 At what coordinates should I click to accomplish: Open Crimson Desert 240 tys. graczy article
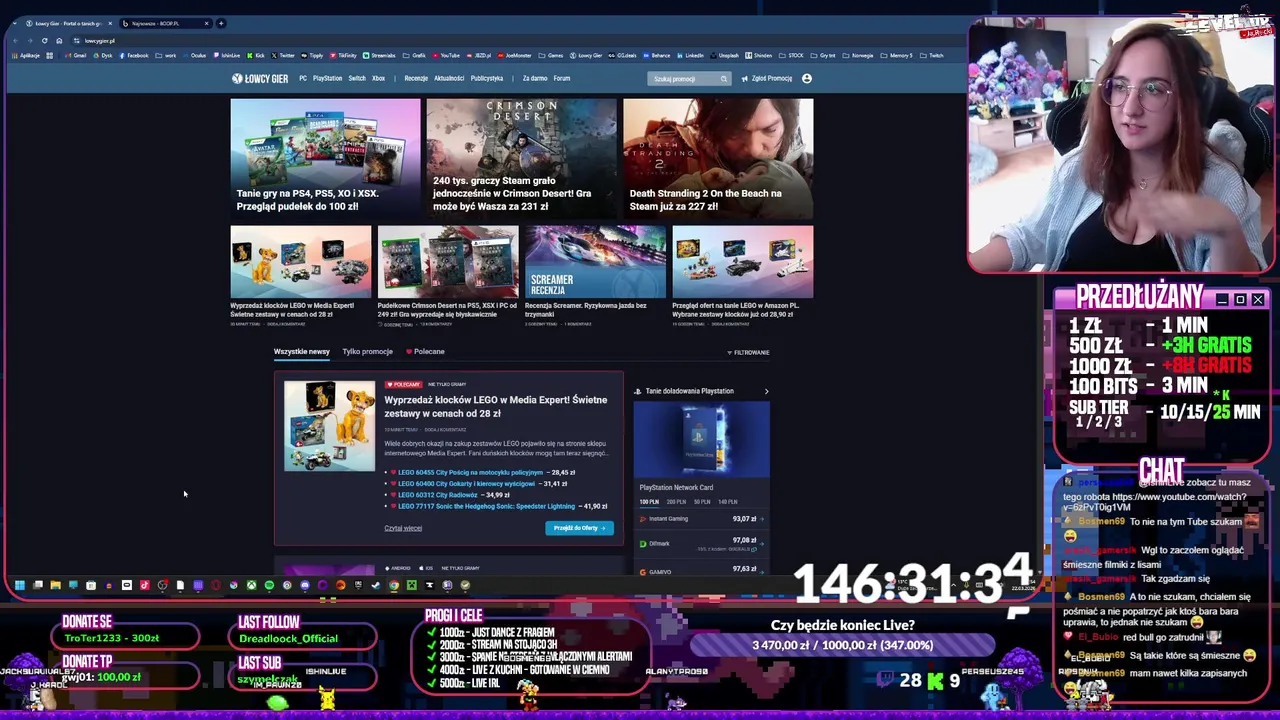click(521, 158)
